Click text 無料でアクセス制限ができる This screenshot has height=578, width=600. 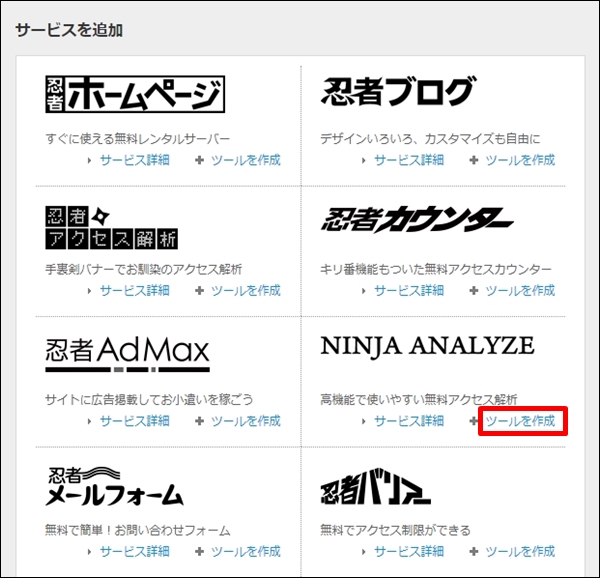395,530
